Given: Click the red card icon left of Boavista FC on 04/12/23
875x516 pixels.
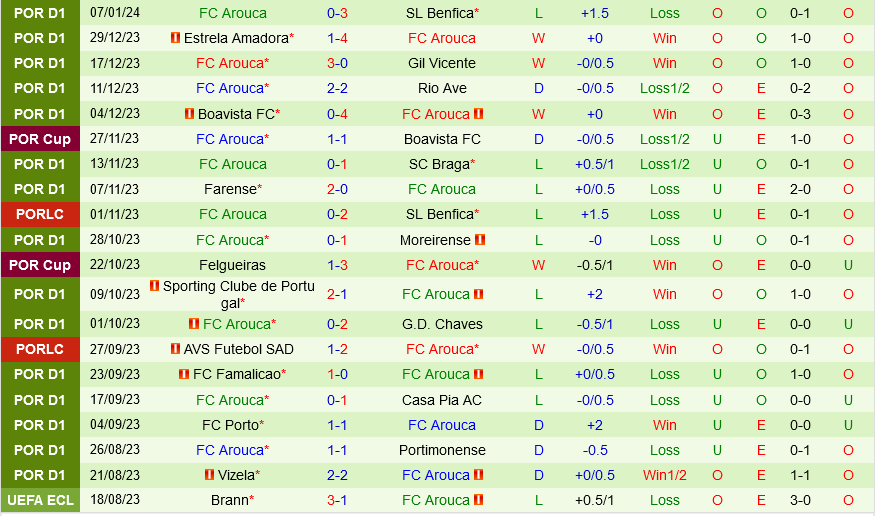Looking at the screenshot, I should click(x=189, y=114).
